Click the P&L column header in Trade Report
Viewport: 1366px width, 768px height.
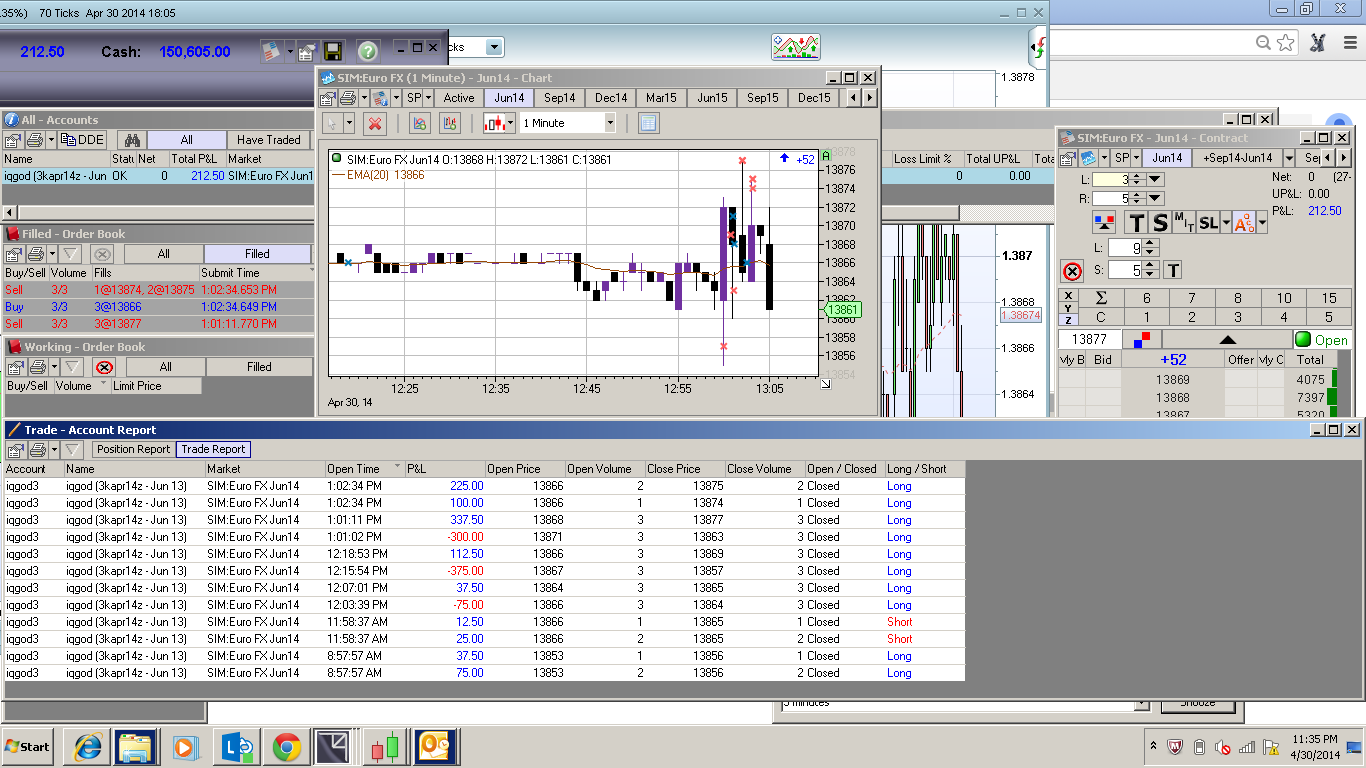[x=445, y=468]
